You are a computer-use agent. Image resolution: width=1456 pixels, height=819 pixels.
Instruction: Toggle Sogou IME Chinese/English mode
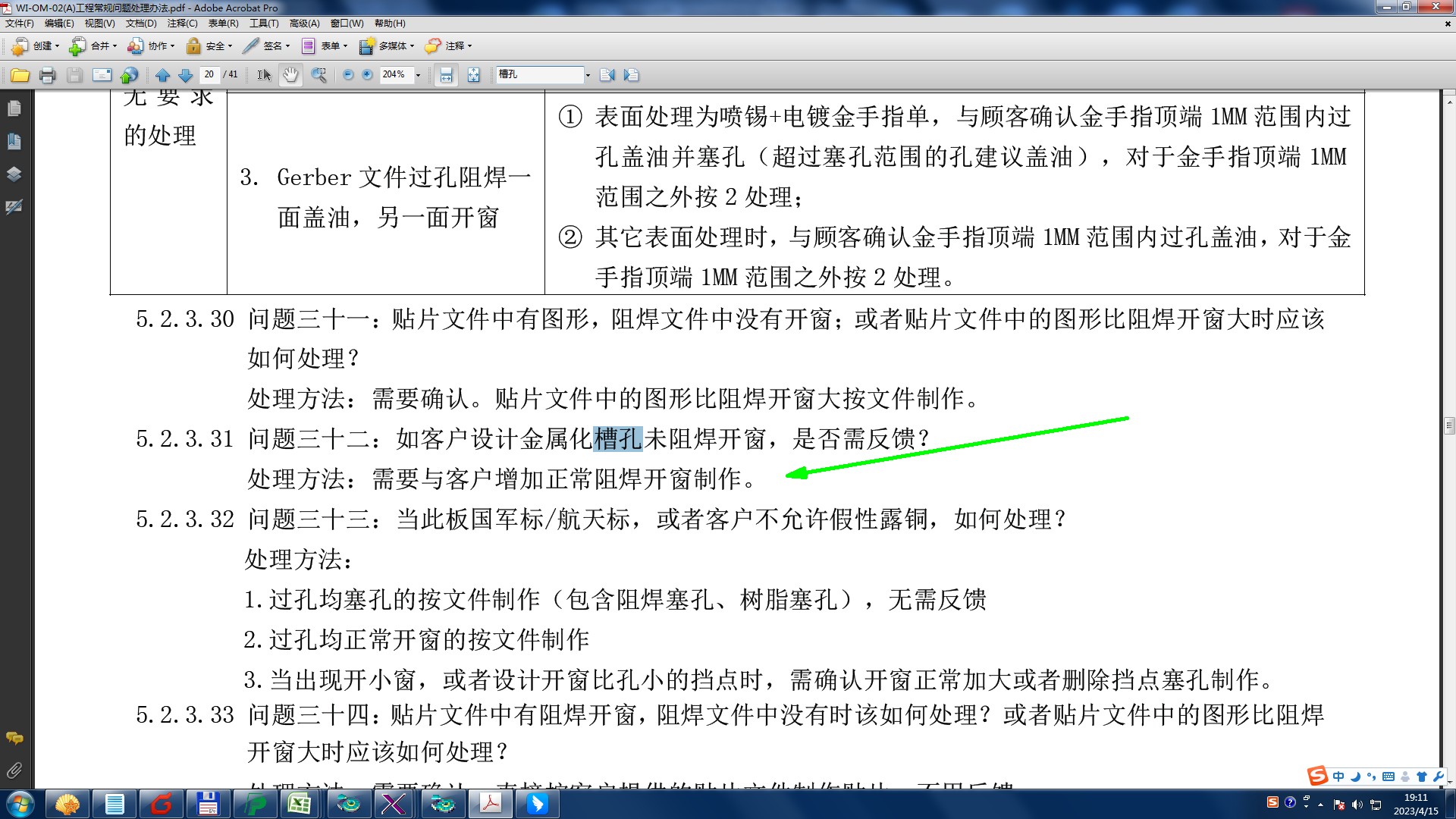tap(1338, 776)
